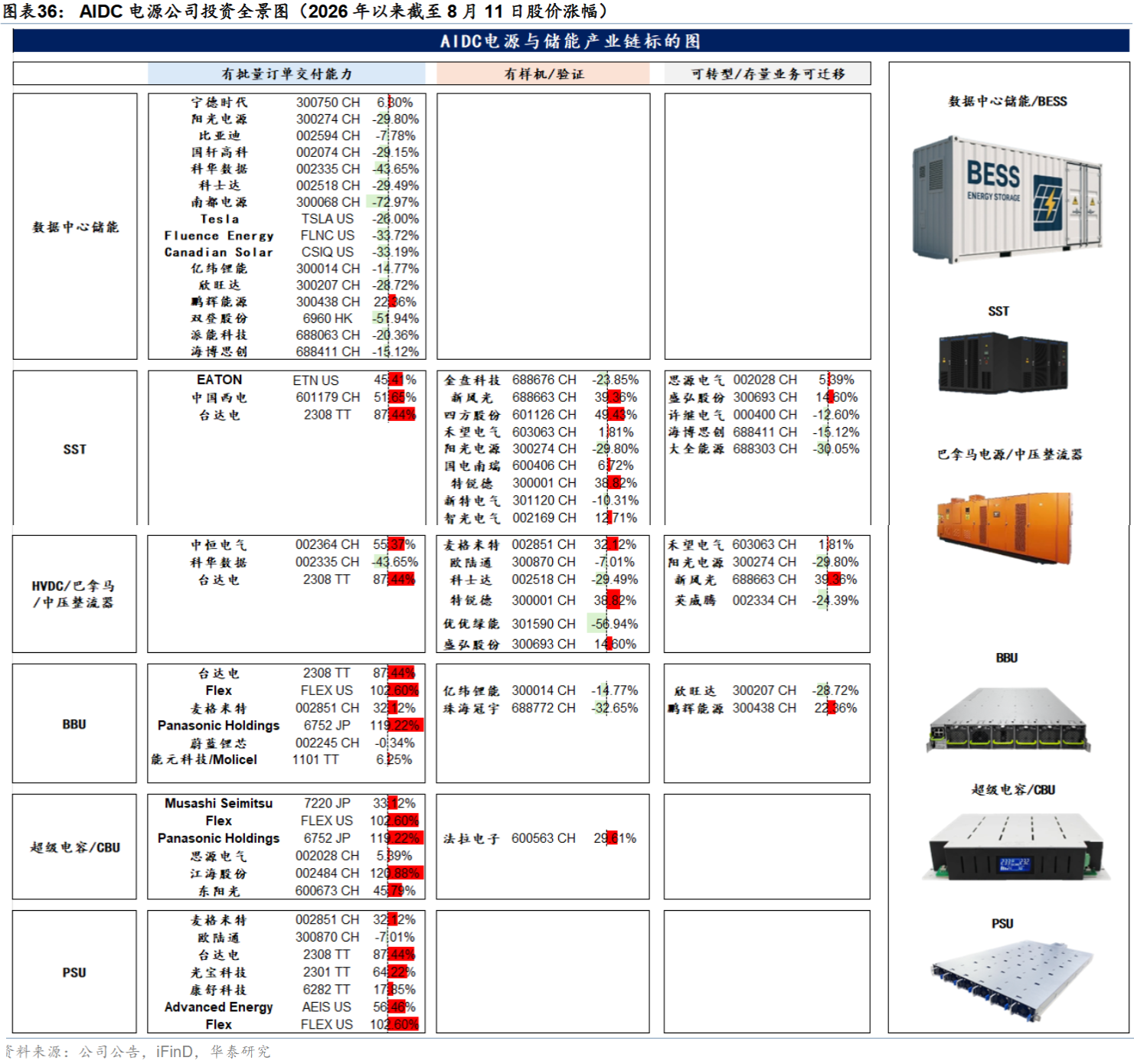The image size is (1134, 1064).
Task: Click the '光宝科技' company name
Action: [219, 972]
